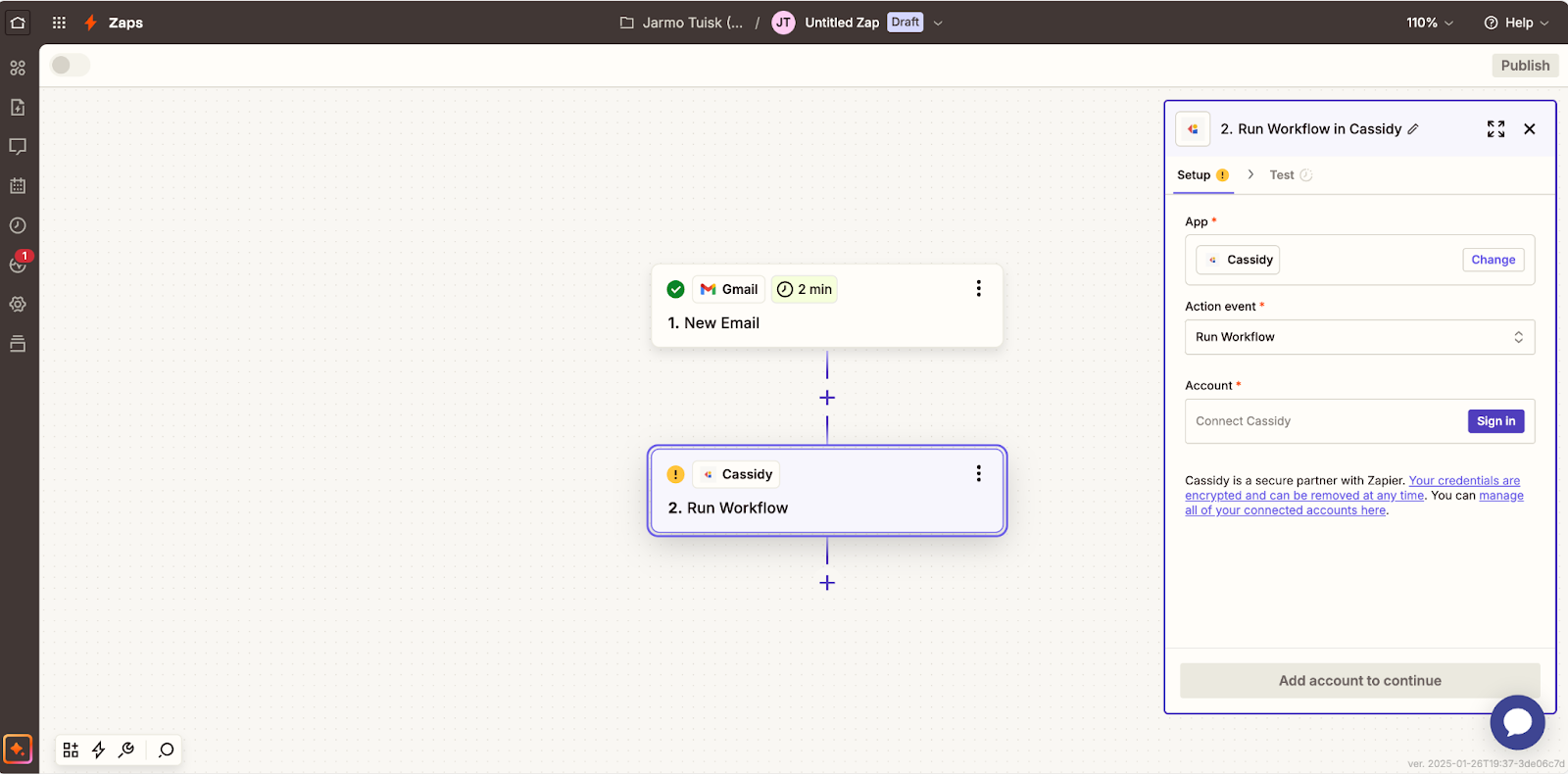Open the dashboard sidebar icon
This screenshot has width=1568, height=774.
pyautogui.click(x=18, y=68)
